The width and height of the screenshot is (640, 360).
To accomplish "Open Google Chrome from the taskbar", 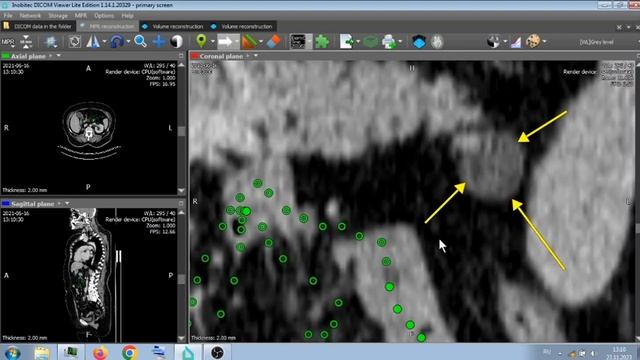I will 130,352.
